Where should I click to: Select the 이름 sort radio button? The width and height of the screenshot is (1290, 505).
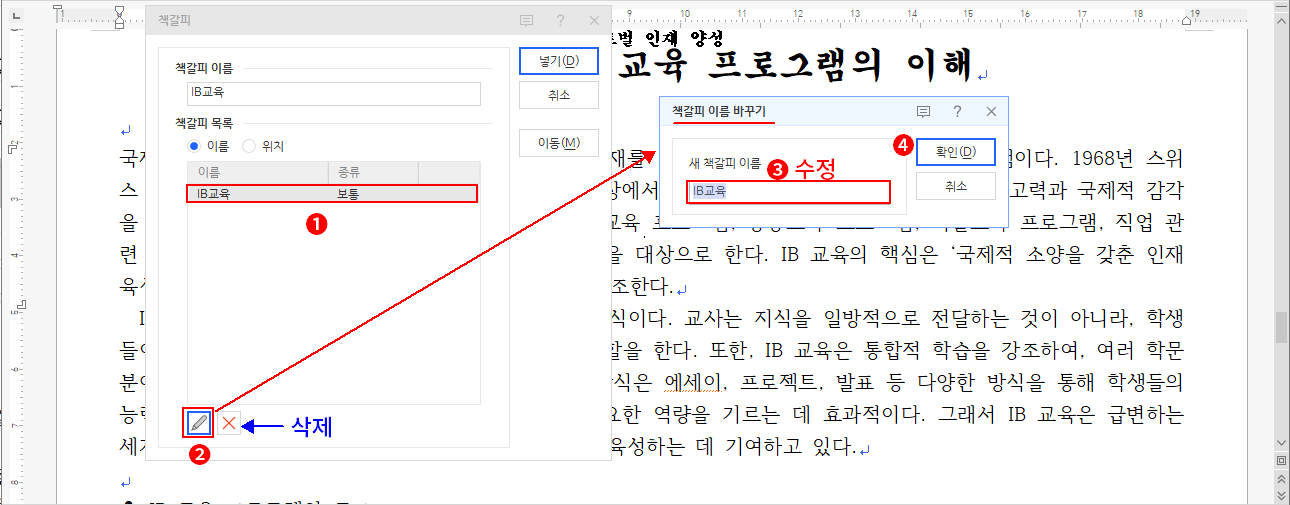click(x=195, y=146)
